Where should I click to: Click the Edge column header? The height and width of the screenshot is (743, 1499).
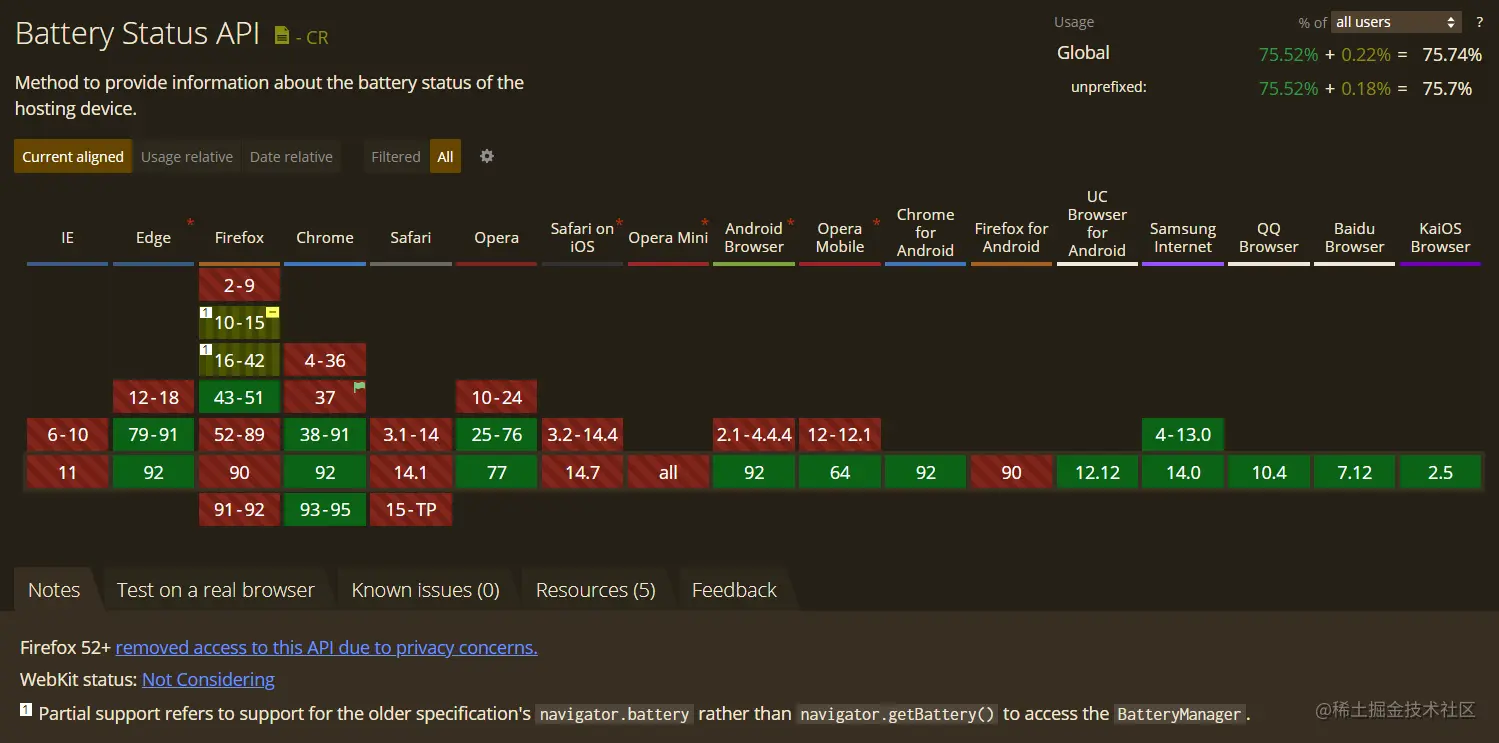pos(153,237)
